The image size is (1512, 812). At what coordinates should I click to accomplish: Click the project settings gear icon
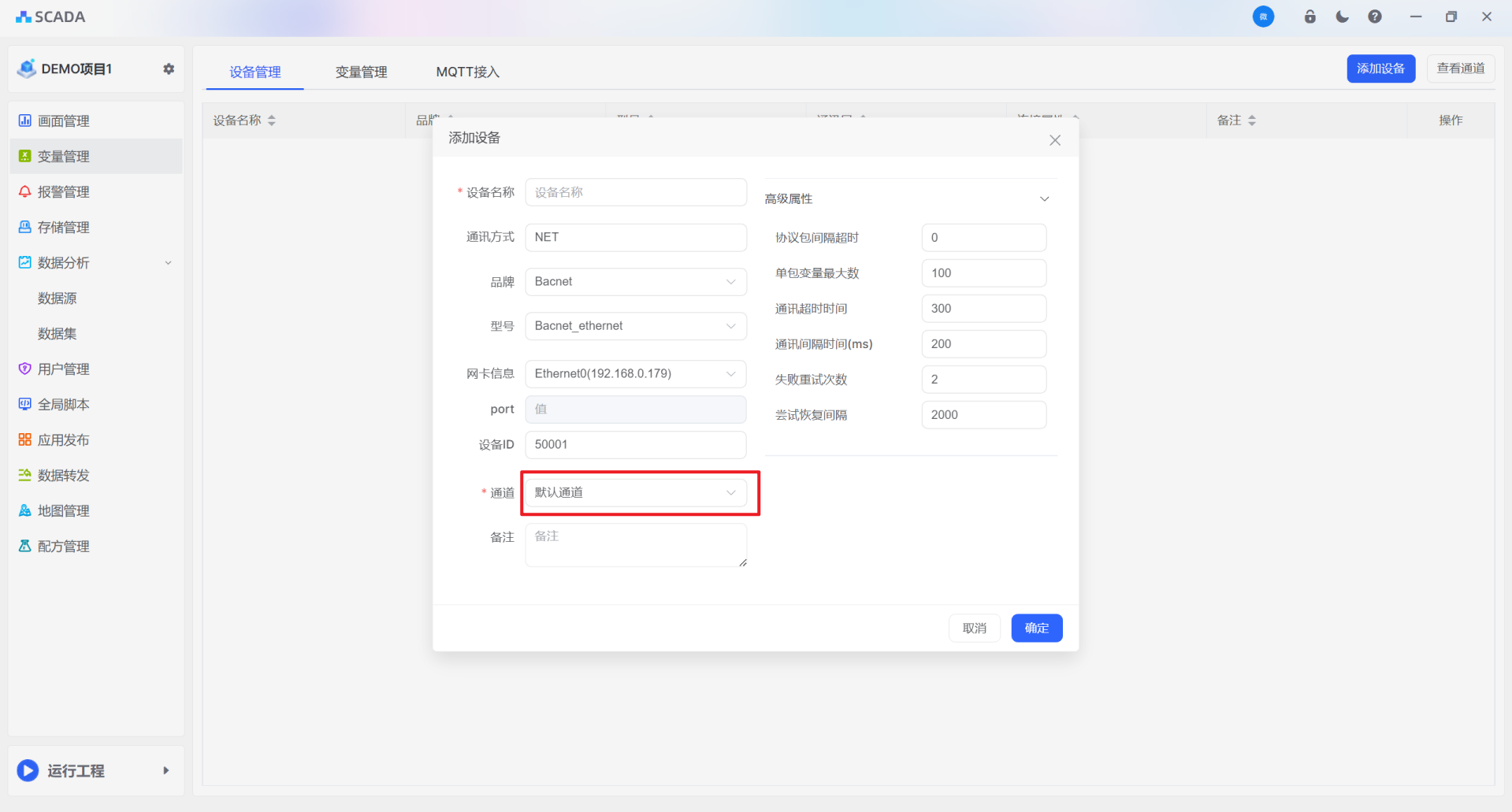coord(169,69)
